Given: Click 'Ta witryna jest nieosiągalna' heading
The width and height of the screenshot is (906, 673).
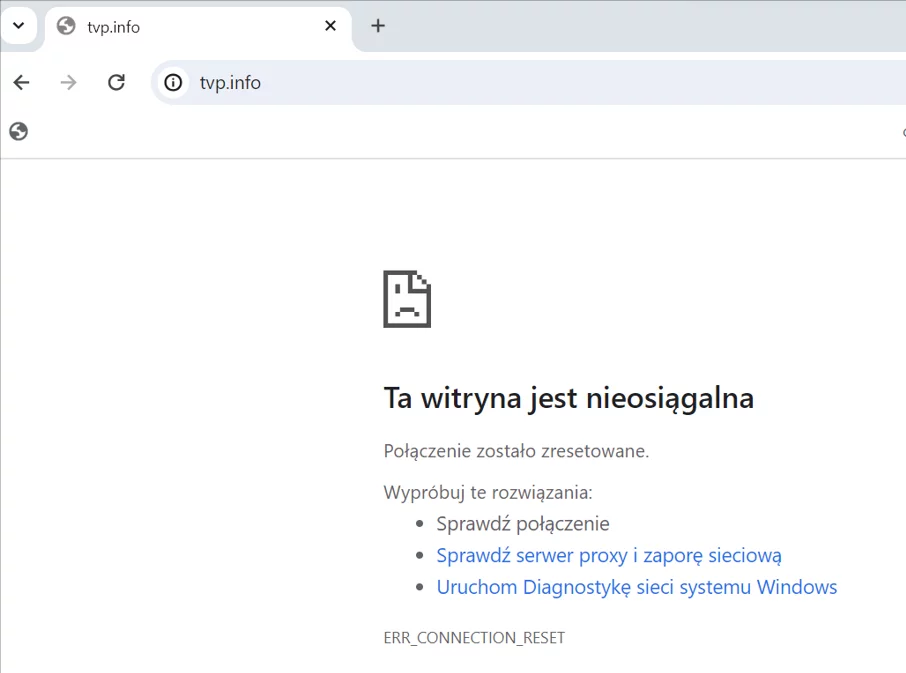Looking at the screenshot, I should coord(569,399).
